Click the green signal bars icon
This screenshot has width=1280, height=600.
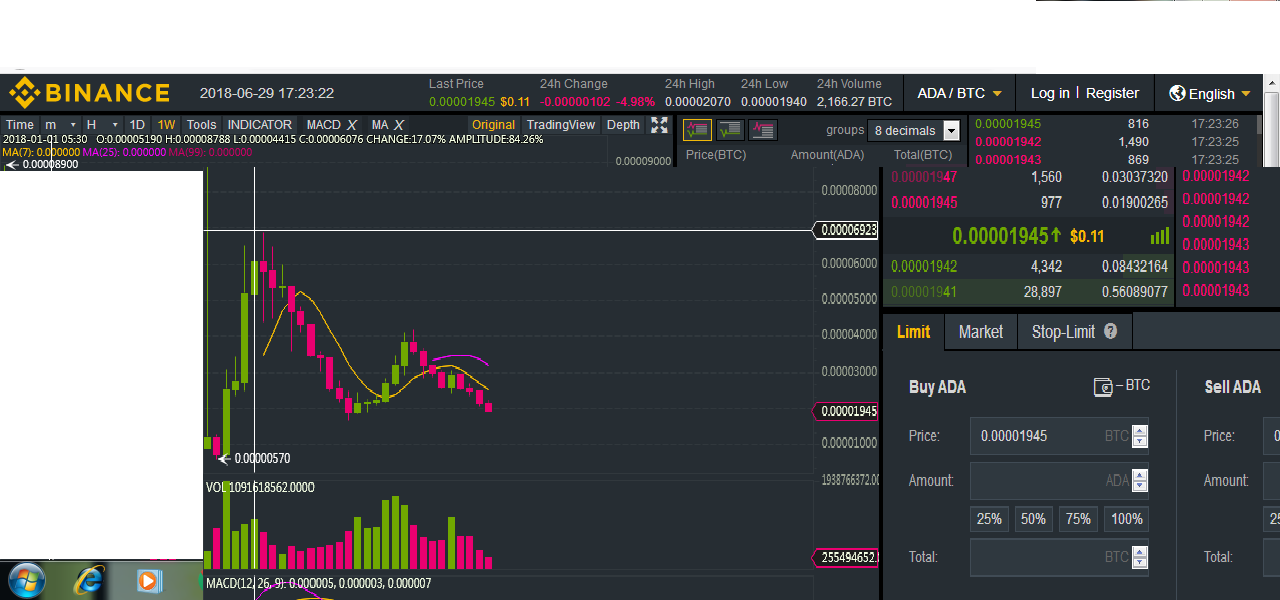tap(1160, 236)
